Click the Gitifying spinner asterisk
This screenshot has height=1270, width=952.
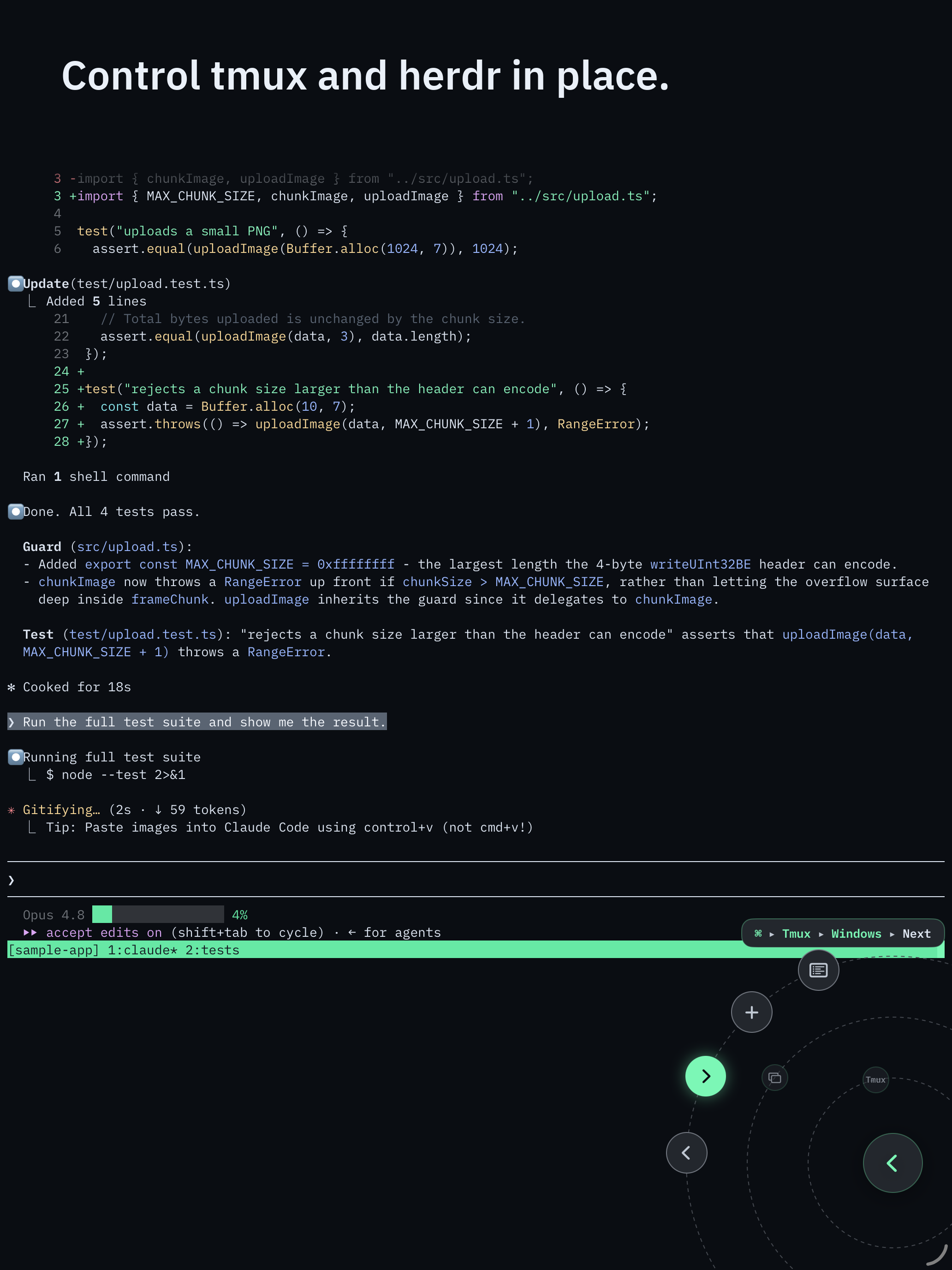(12, 810)
